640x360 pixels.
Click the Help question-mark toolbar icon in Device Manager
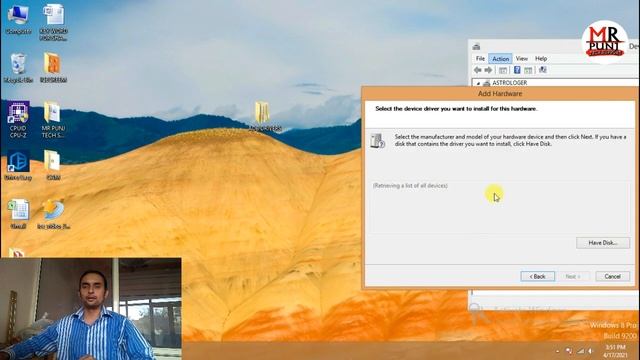(x=517, y=70)
